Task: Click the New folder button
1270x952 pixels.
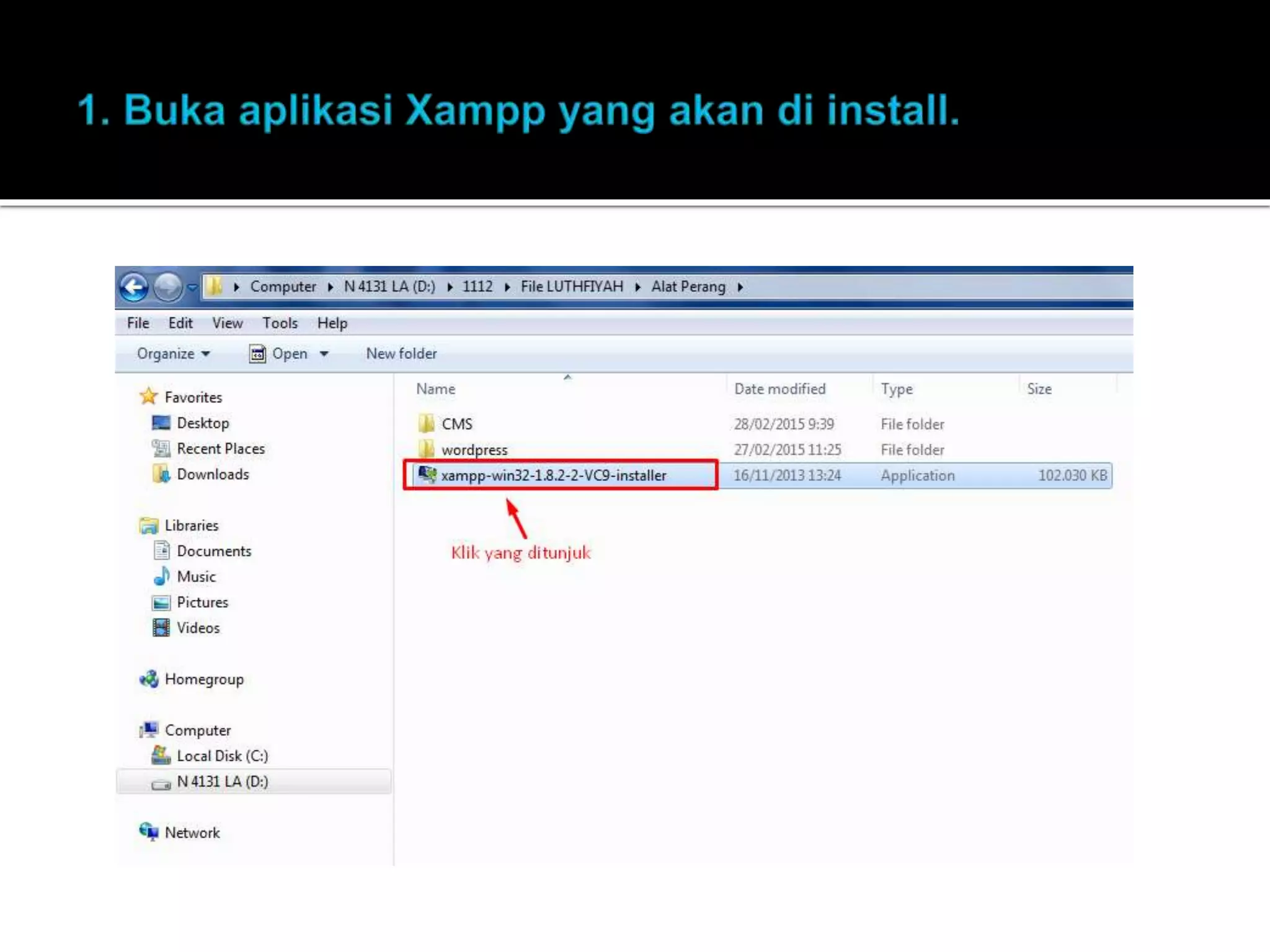Action: (401, 353)
